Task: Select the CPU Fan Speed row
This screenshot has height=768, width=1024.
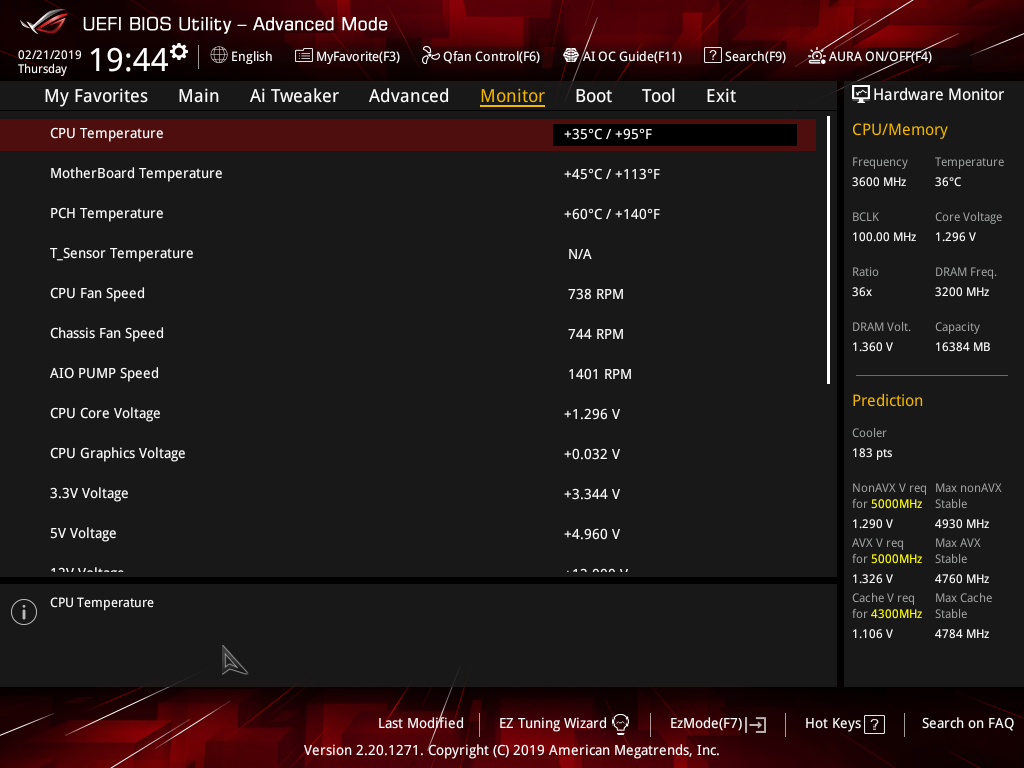Action: pyautogui.click(x=408, y=294)
